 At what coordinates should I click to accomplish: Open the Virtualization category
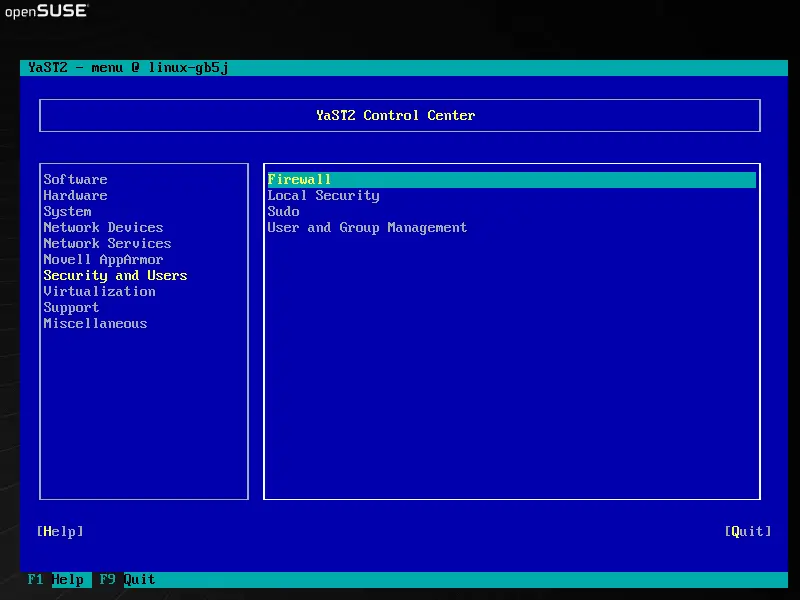99,291
